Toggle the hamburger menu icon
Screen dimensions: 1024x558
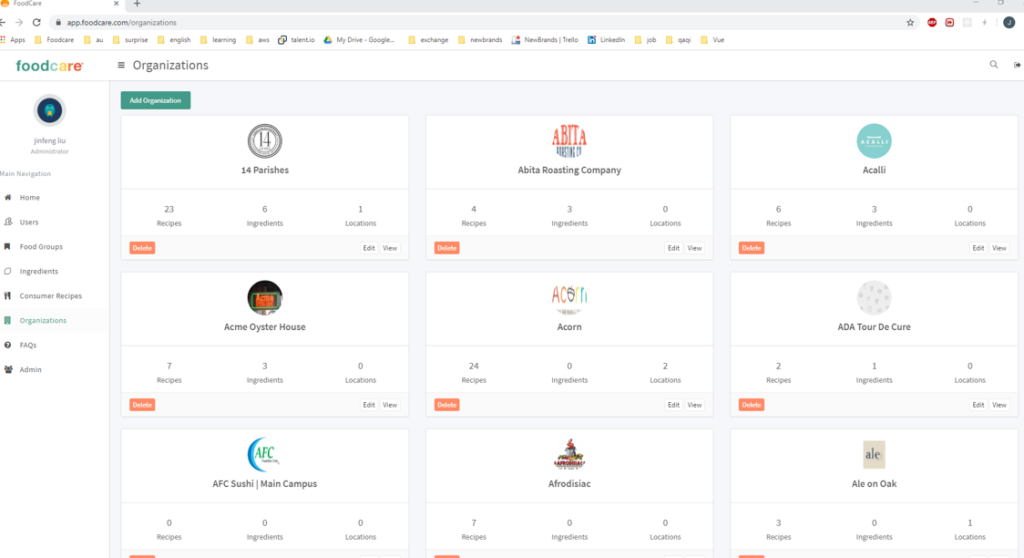[121, 65]
